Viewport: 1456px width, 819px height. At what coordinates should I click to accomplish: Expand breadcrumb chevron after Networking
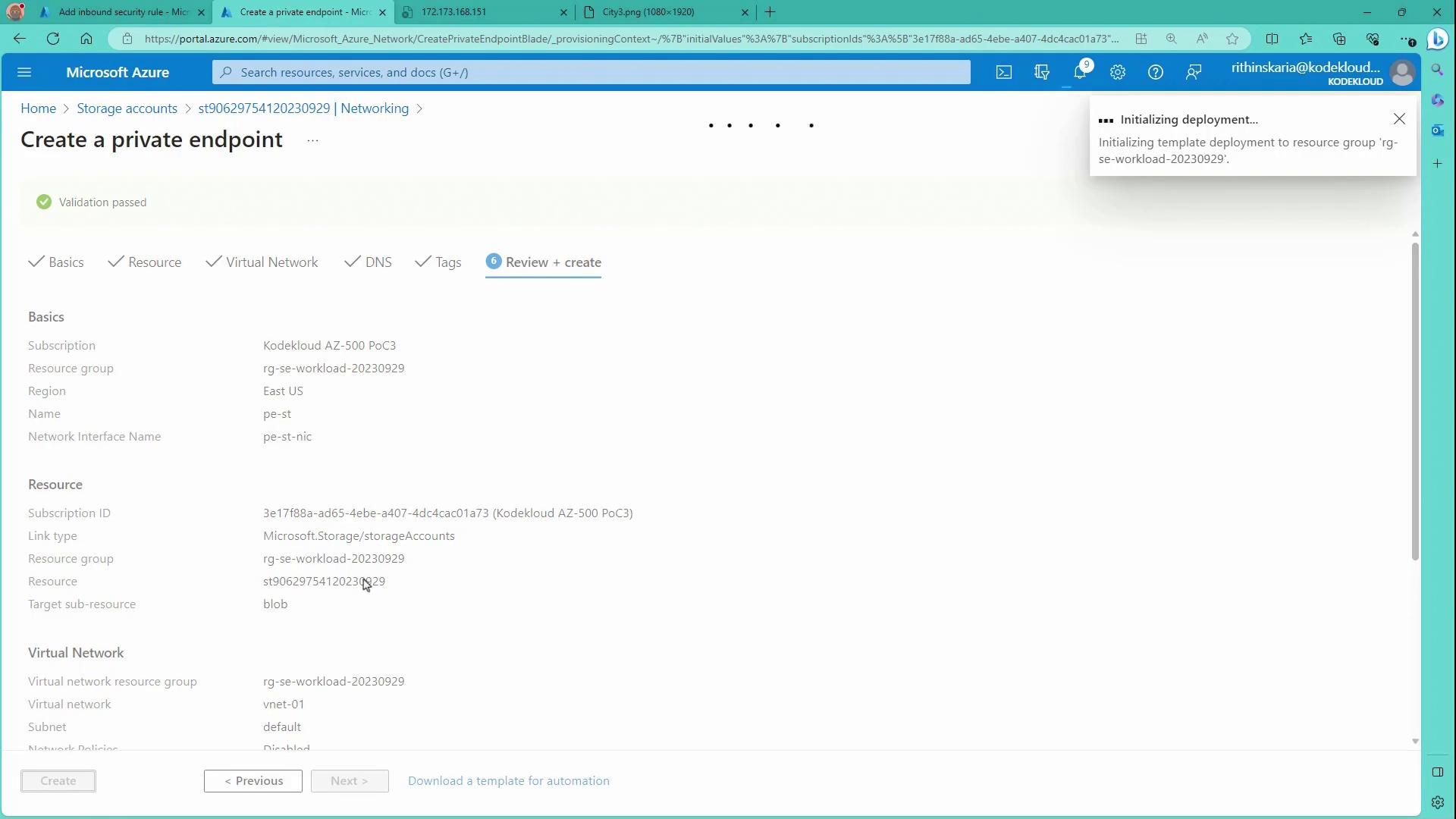pyautogui.click(x=419, y=108)
